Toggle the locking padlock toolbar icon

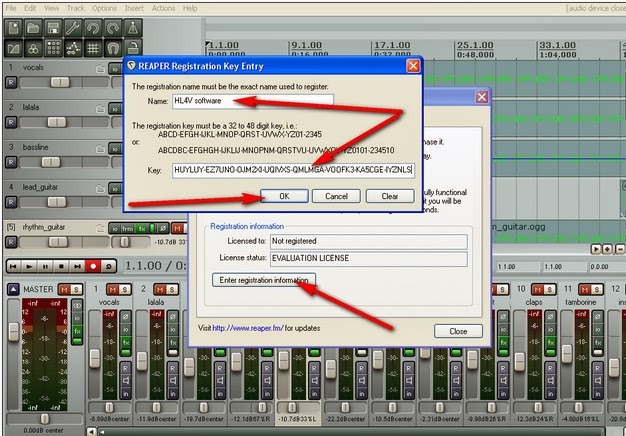pos(133,48)
